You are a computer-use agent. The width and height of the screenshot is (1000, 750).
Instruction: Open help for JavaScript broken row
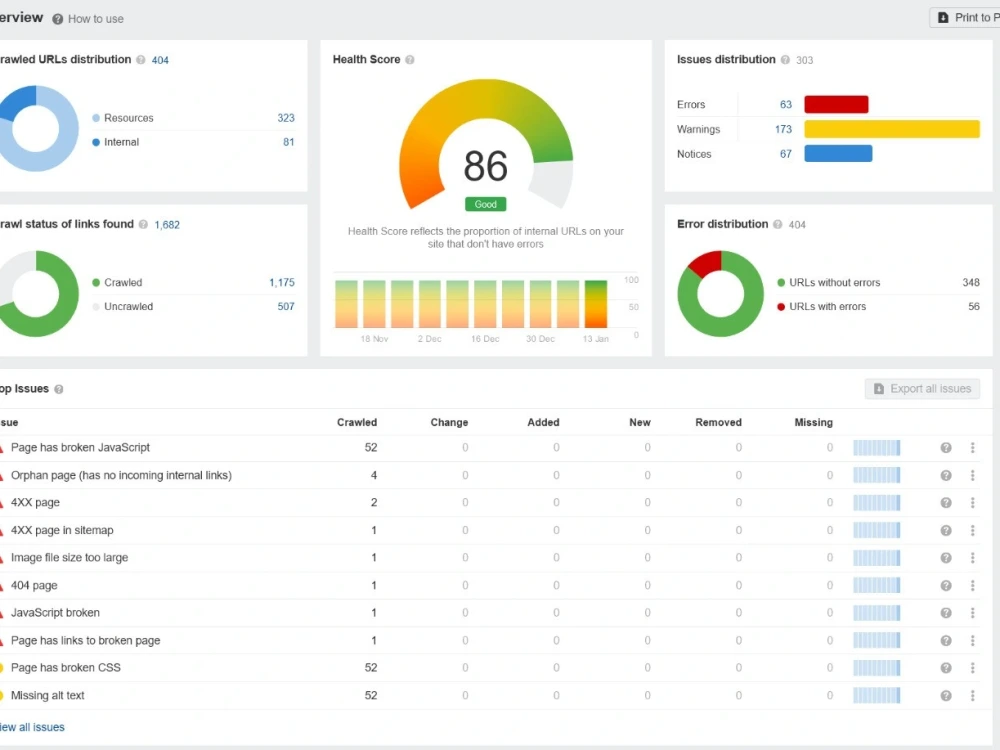pos(946,613)
